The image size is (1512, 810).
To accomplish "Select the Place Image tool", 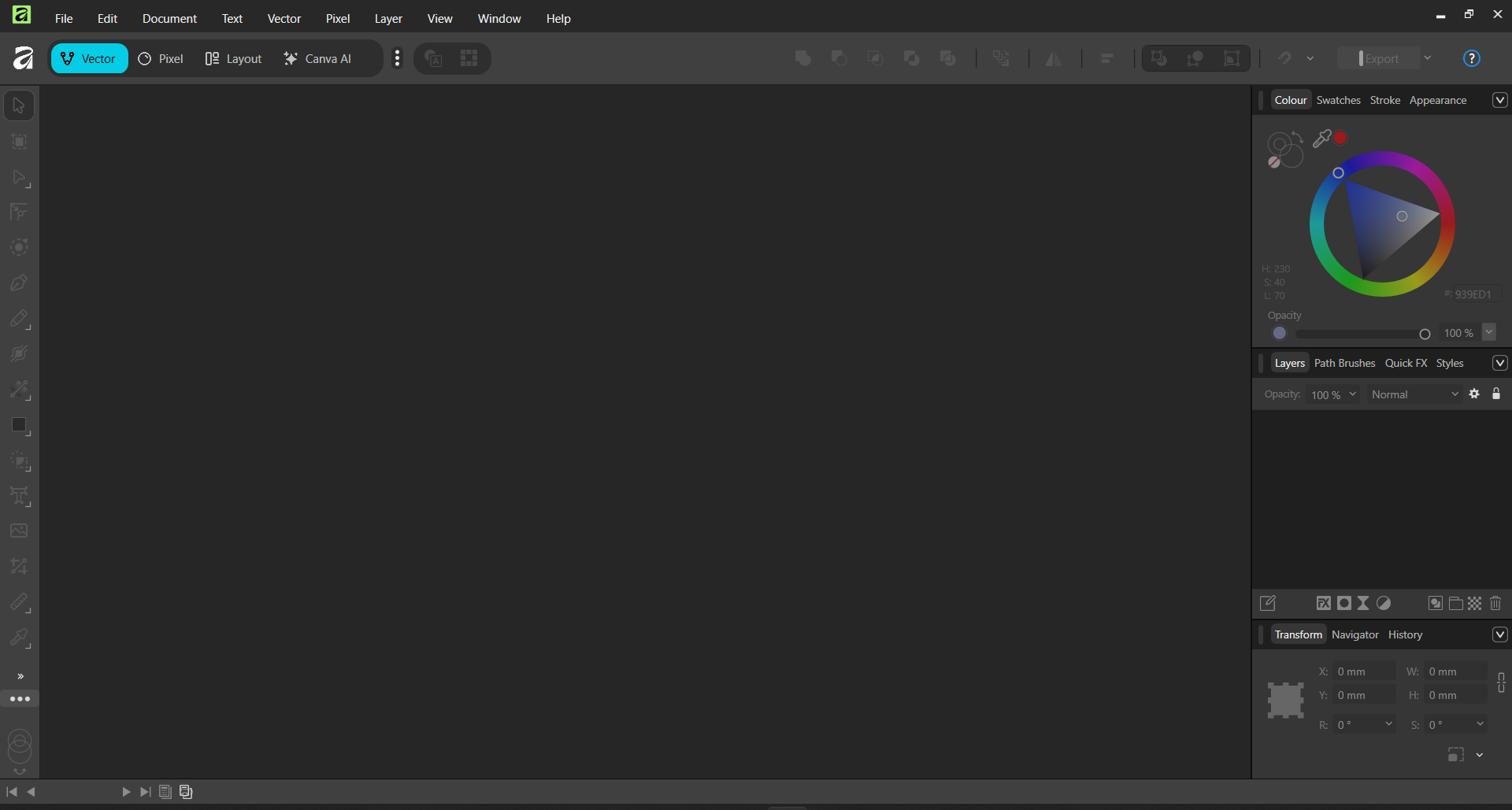I will coord(19,531).
